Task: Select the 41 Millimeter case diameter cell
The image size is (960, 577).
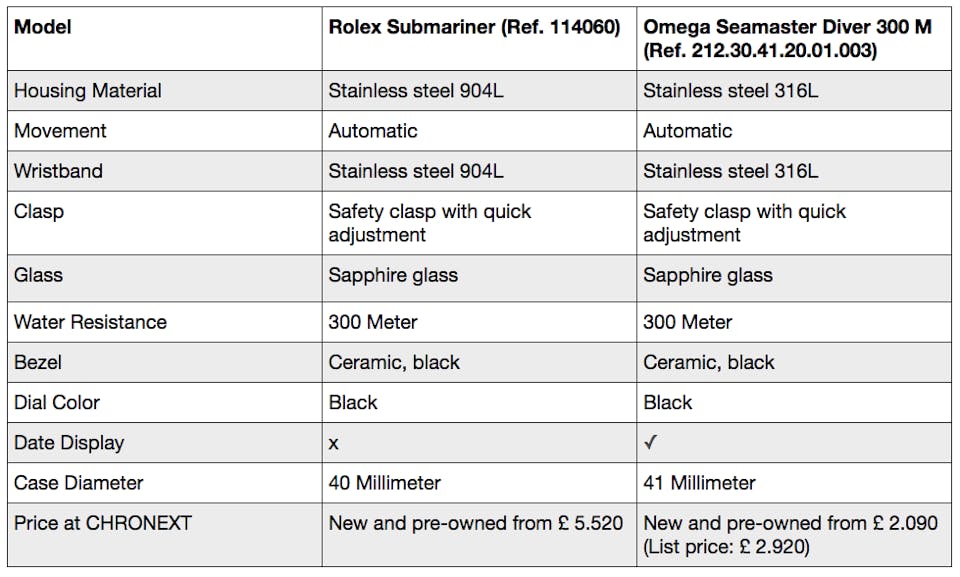Action: 700,482
